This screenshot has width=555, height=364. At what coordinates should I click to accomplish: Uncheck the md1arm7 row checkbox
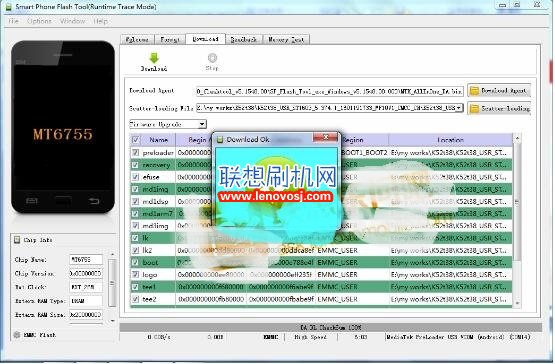pos(135,214)
